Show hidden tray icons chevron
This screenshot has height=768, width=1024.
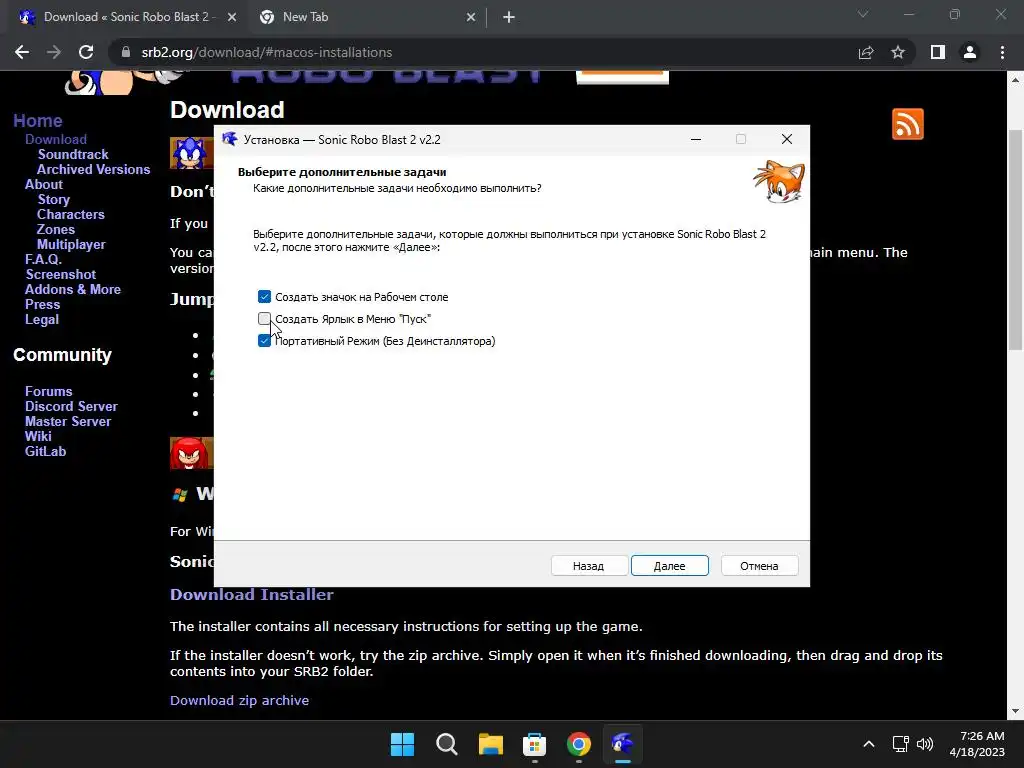click(869, 744)
